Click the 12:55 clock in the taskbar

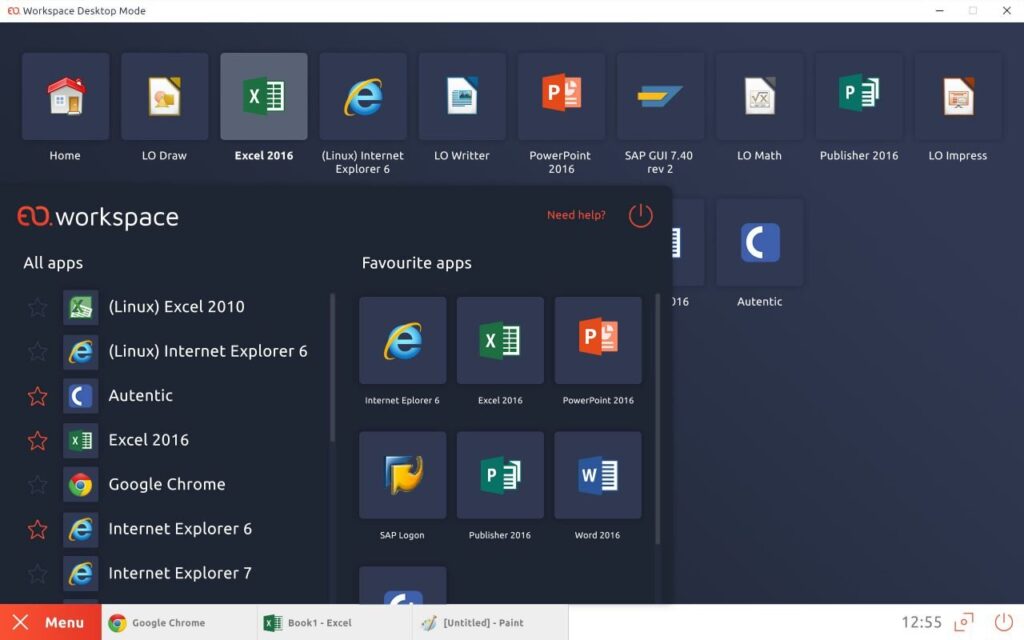pos(921,622)
